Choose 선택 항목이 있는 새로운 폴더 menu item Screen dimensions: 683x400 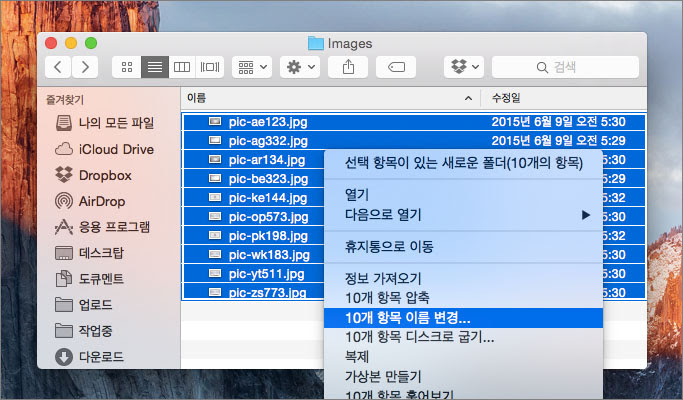(x=463, y=163)
